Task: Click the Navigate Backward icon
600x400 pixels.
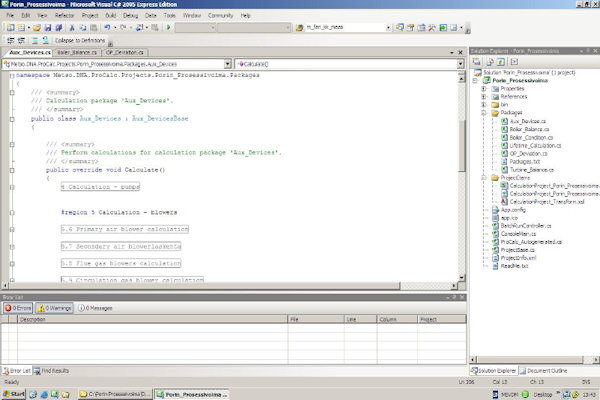Action: coord(139,28)
